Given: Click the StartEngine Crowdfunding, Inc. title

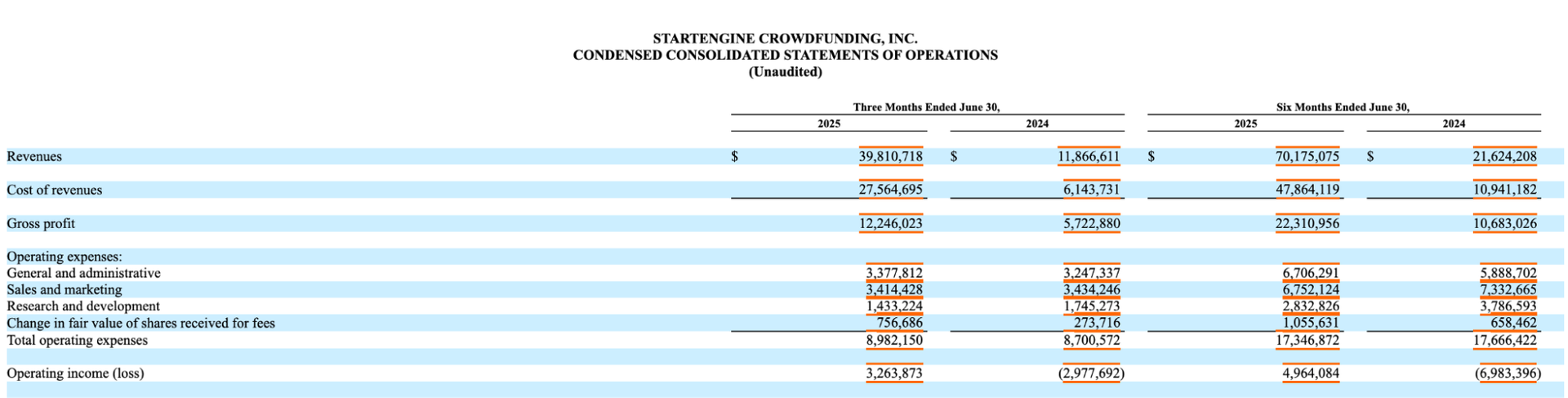Looking at the screenshot, I should (785, 38).
